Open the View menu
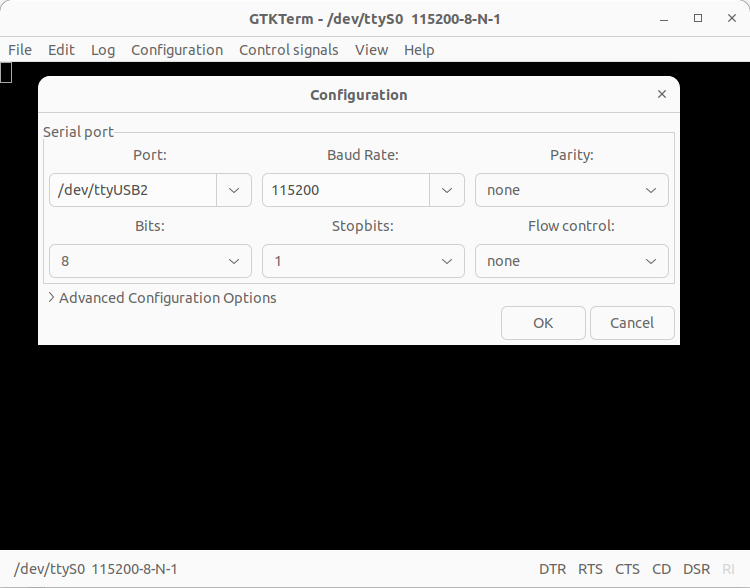The height and width of the screenshot is (588, 750). pos(371,50)
